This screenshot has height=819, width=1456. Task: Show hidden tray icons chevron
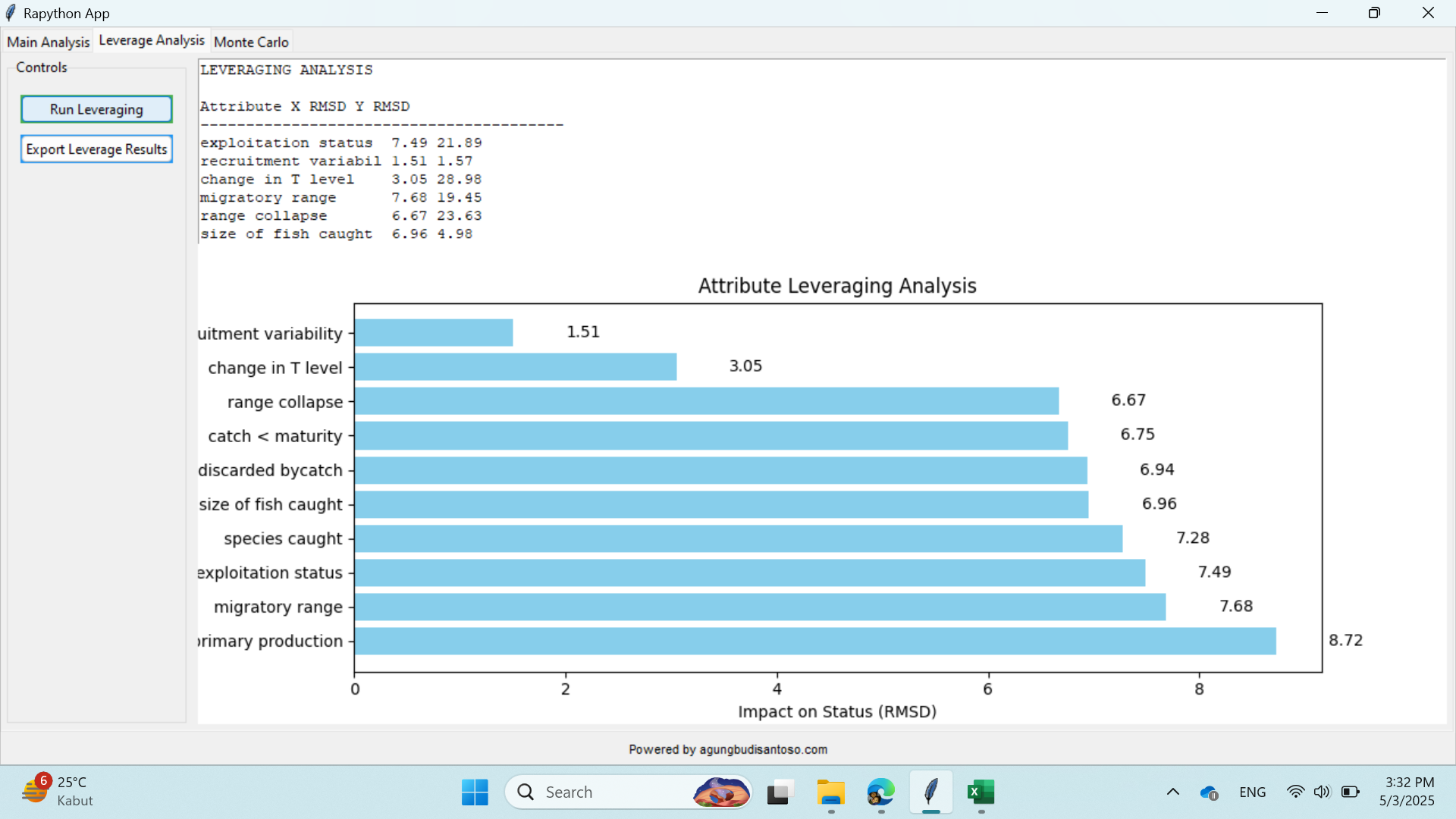click(x=1172, y=792)
